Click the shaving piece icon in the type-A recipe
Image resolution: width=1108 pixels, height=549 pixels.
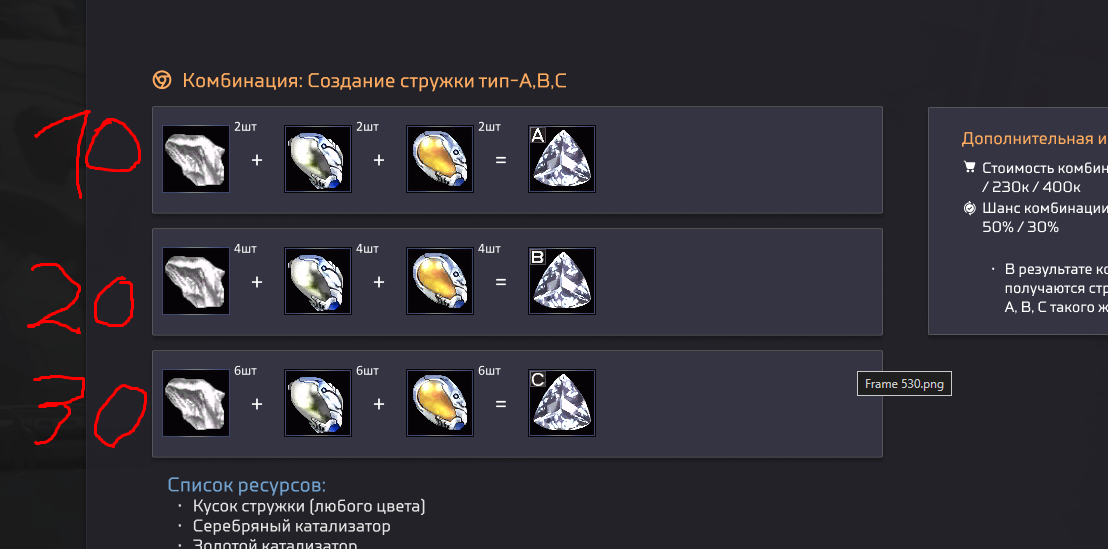196,159
